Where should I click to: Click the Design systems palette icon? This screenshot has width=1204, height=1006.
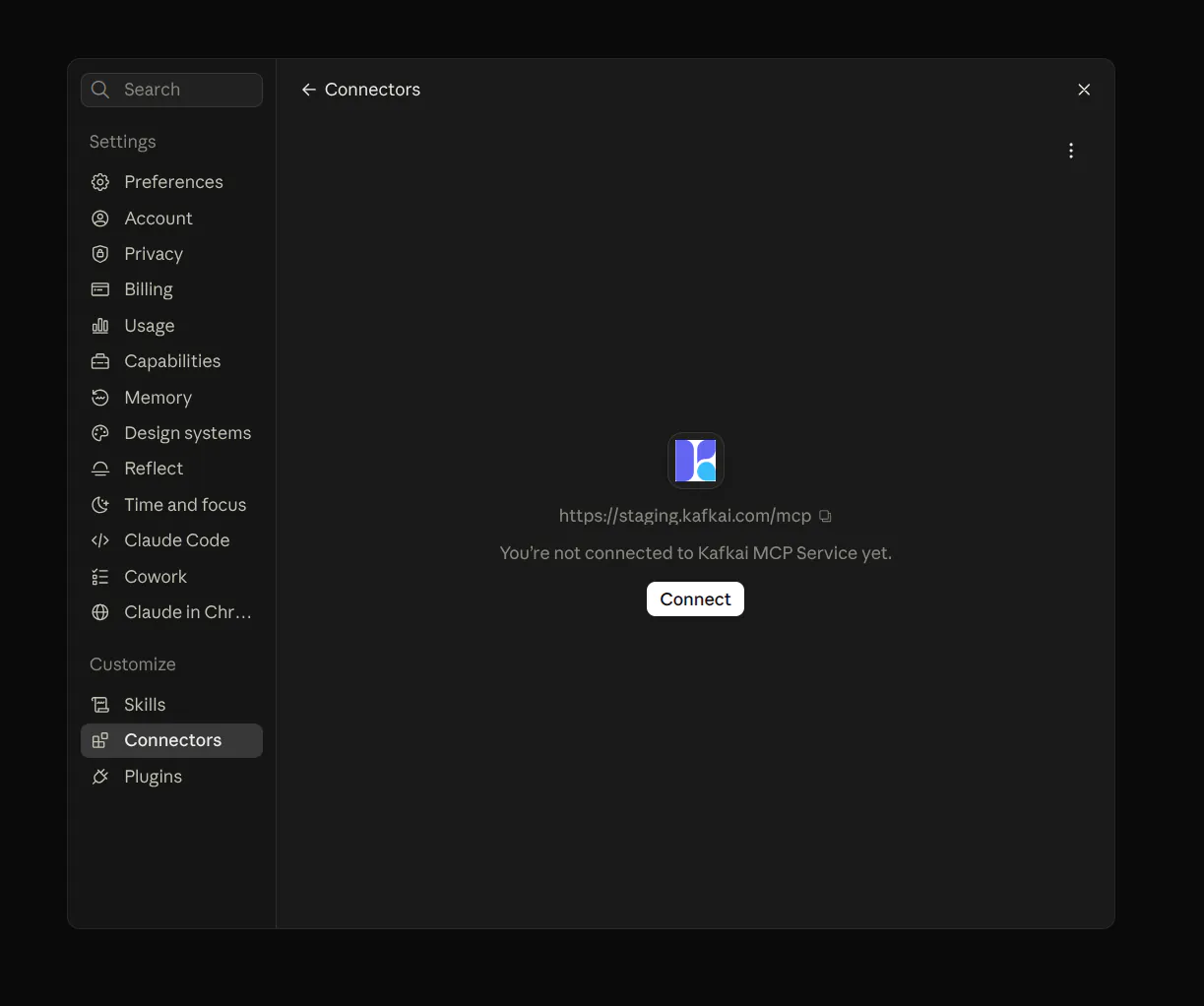pos(100,433)
